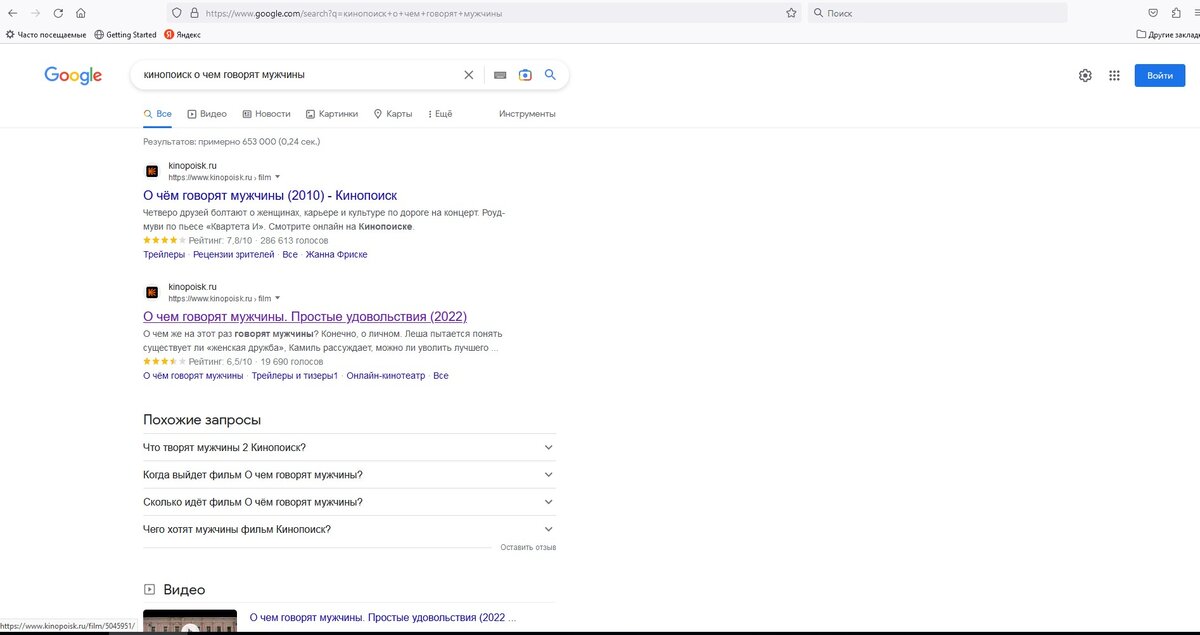Image resolution: width=1200 pixels, height=635 pixels.
Task: Open the Жанна Фриске sitelink
Action: (x=336, y=255)
